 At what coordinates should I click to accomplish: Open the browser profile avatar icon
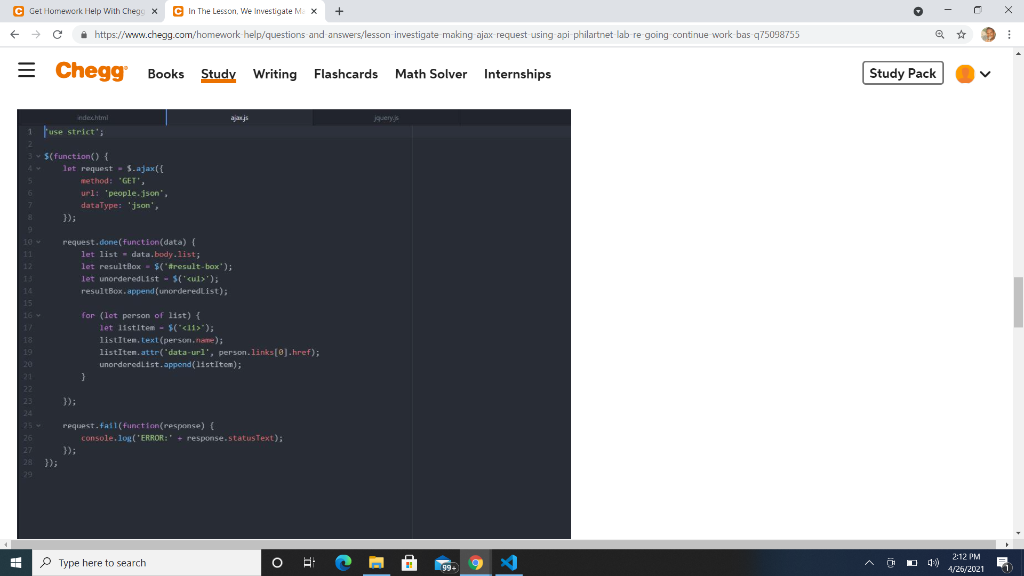click(987, 33)
